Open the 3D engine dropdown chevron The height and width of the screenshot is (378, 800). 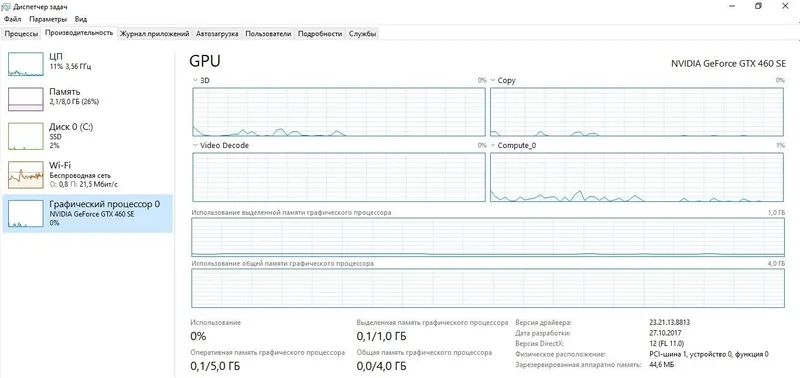195,80
